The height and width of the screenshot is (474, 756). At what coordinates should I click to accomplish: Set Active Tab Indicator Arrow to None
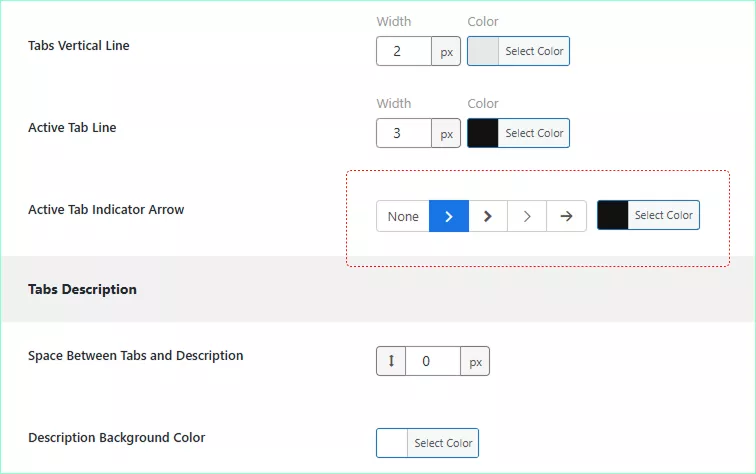click(403, 216)
